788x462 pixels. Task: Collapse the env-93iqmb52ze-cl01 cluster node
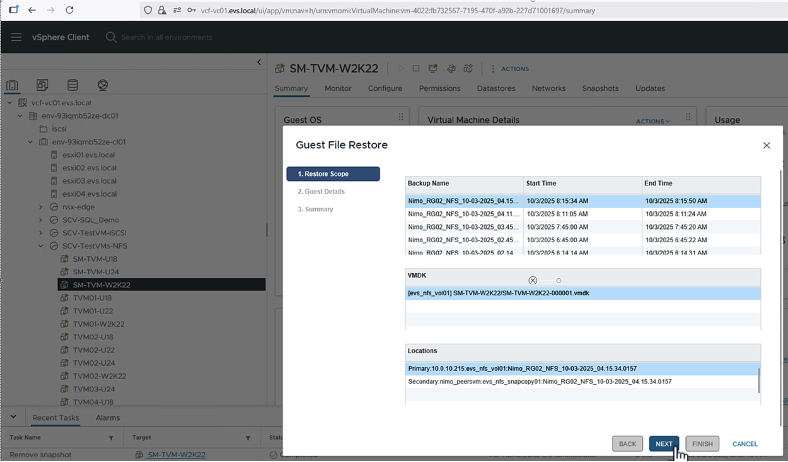[x=31, y=142]
